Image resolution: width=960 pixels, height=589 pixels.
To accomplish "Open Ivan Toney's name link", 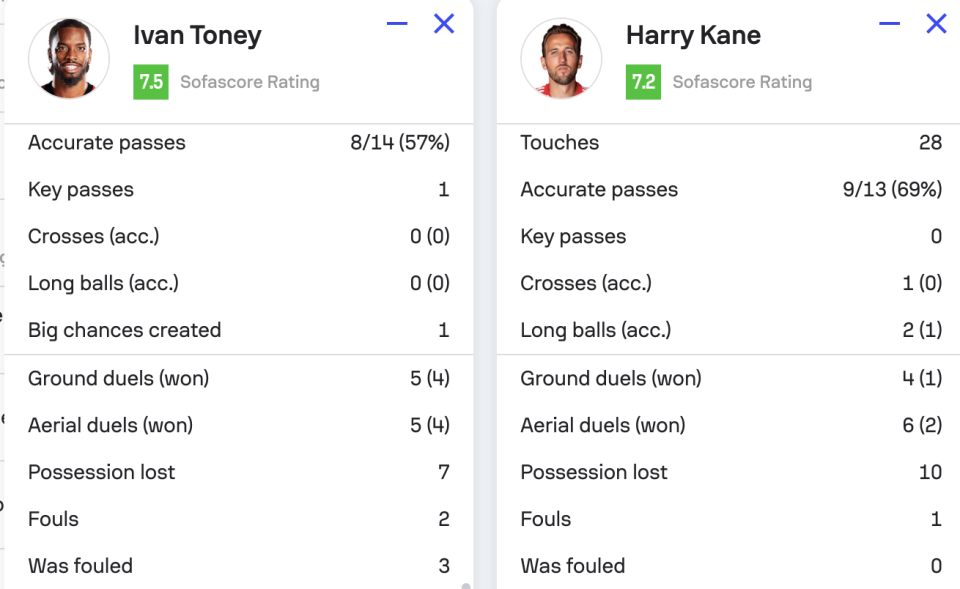I will (197, 36).
